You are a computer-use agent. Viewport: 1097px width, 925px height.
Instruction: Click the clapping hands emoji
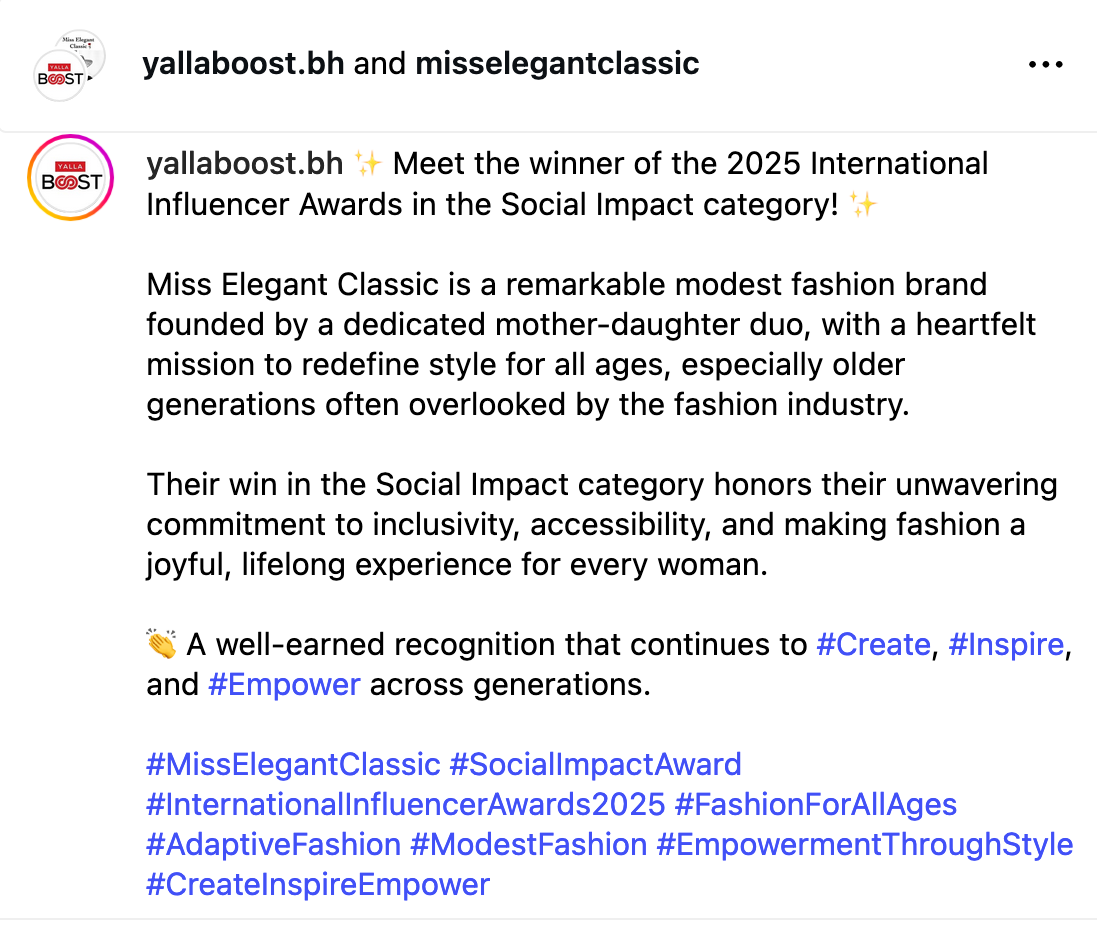[x=161, y=645]
